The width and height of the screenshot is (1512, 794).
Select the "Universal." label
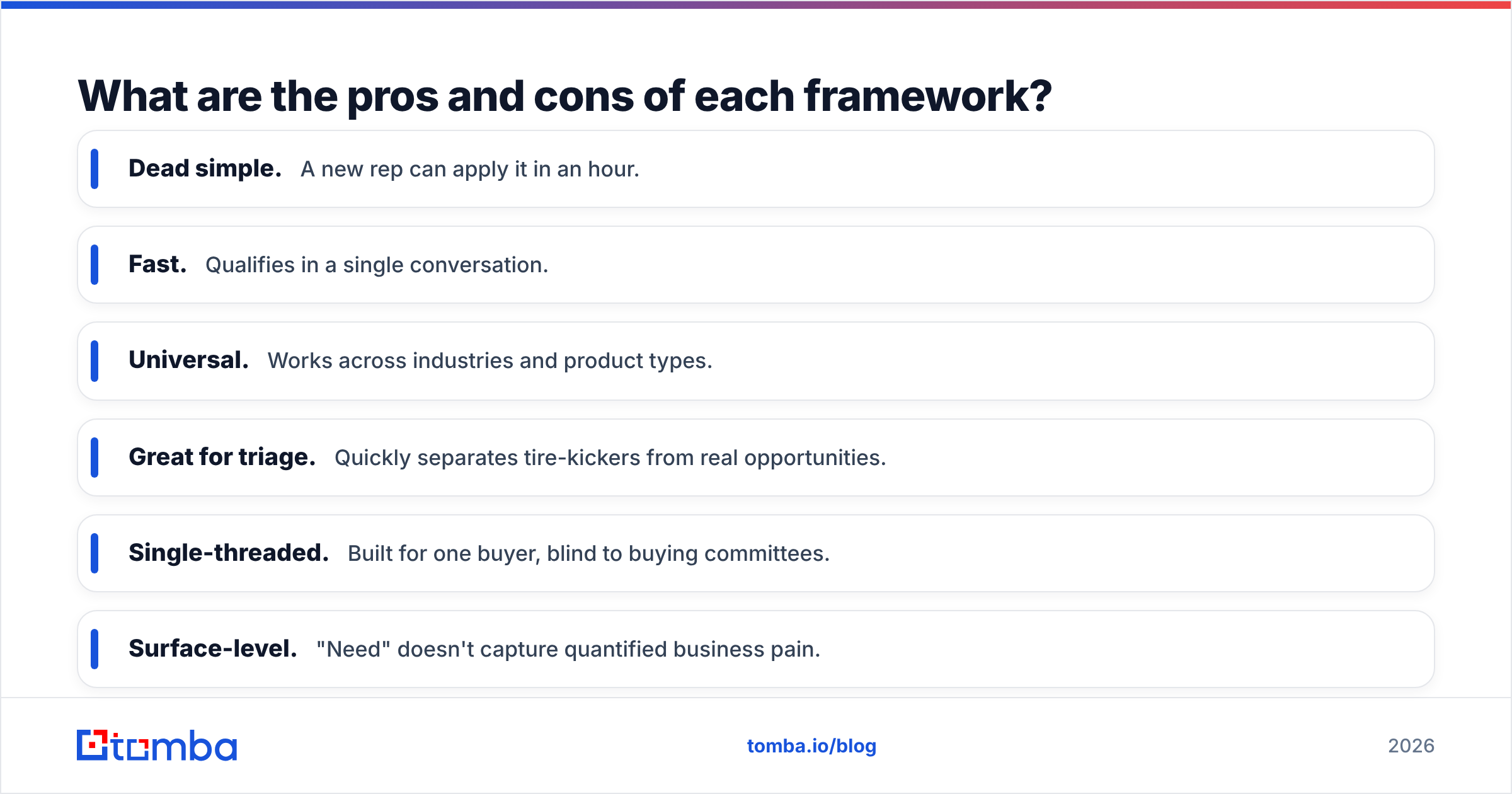click(x=188, y=360)
